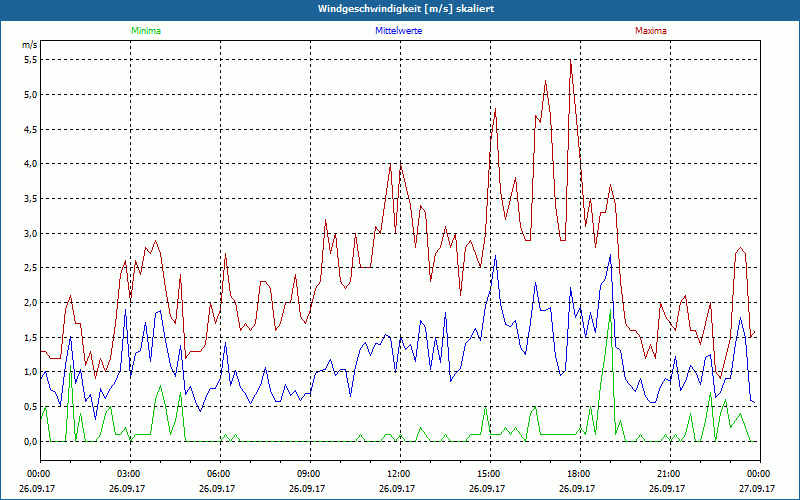
Task: Click the 2,5 y-axis value label
Action: tap(29, 268)
